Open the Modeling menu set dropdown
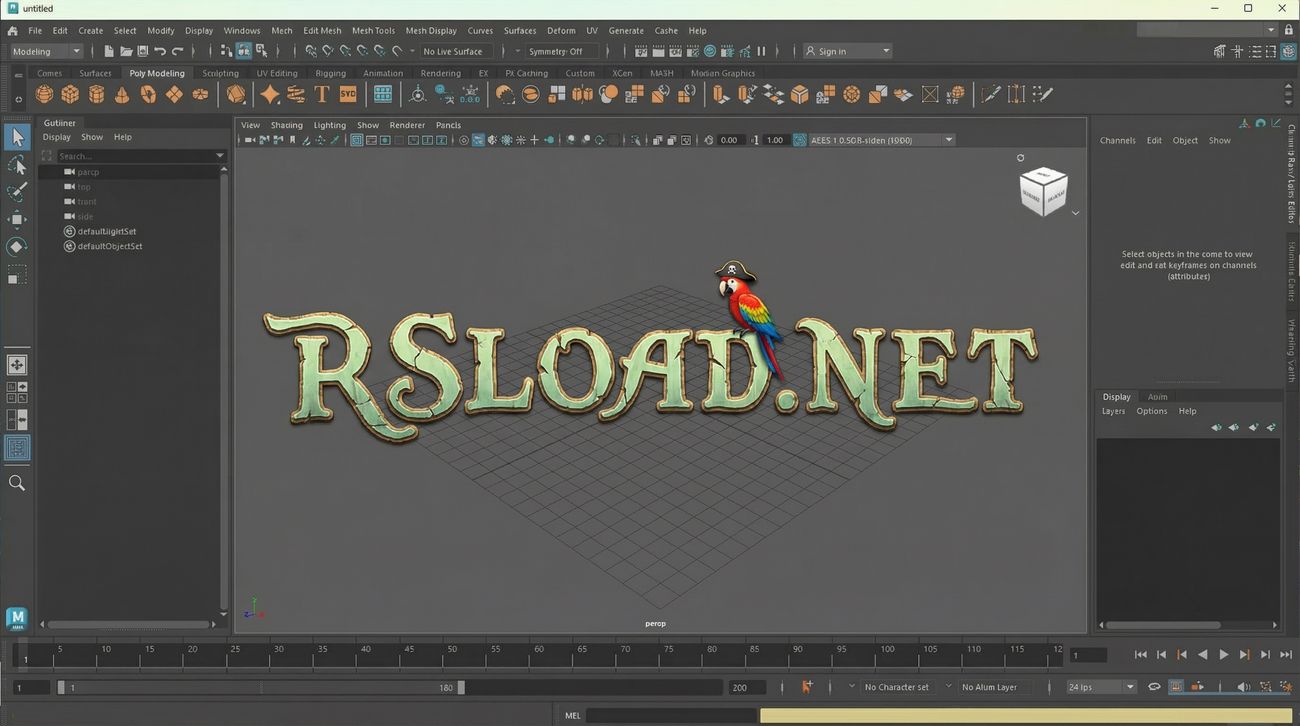 46,51
